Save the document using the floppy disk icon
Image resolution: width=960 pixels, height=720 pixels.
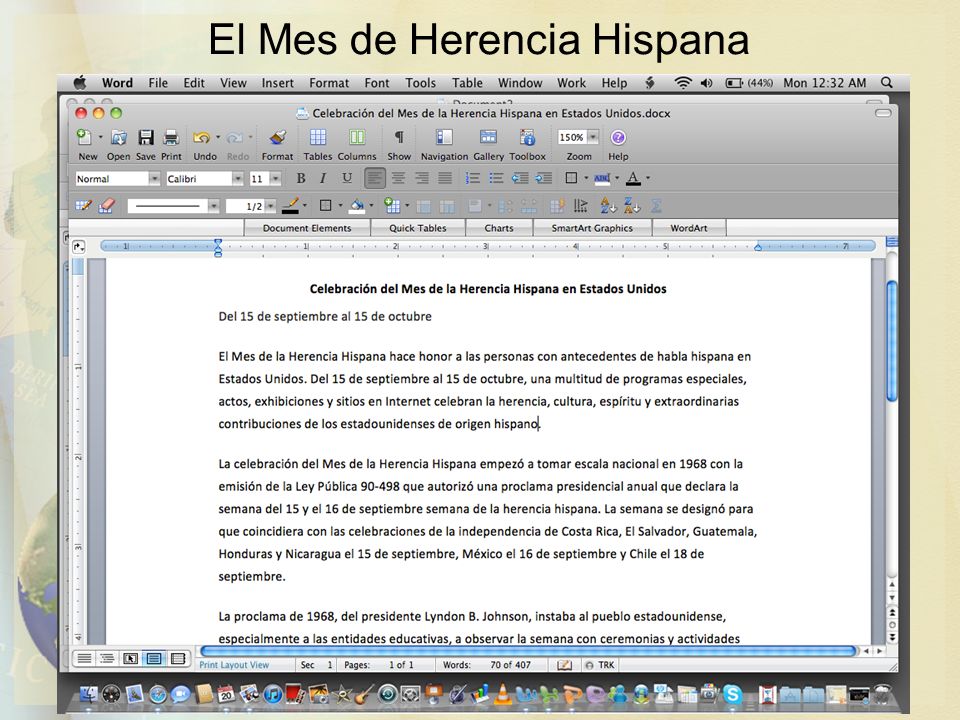point(146,138)
